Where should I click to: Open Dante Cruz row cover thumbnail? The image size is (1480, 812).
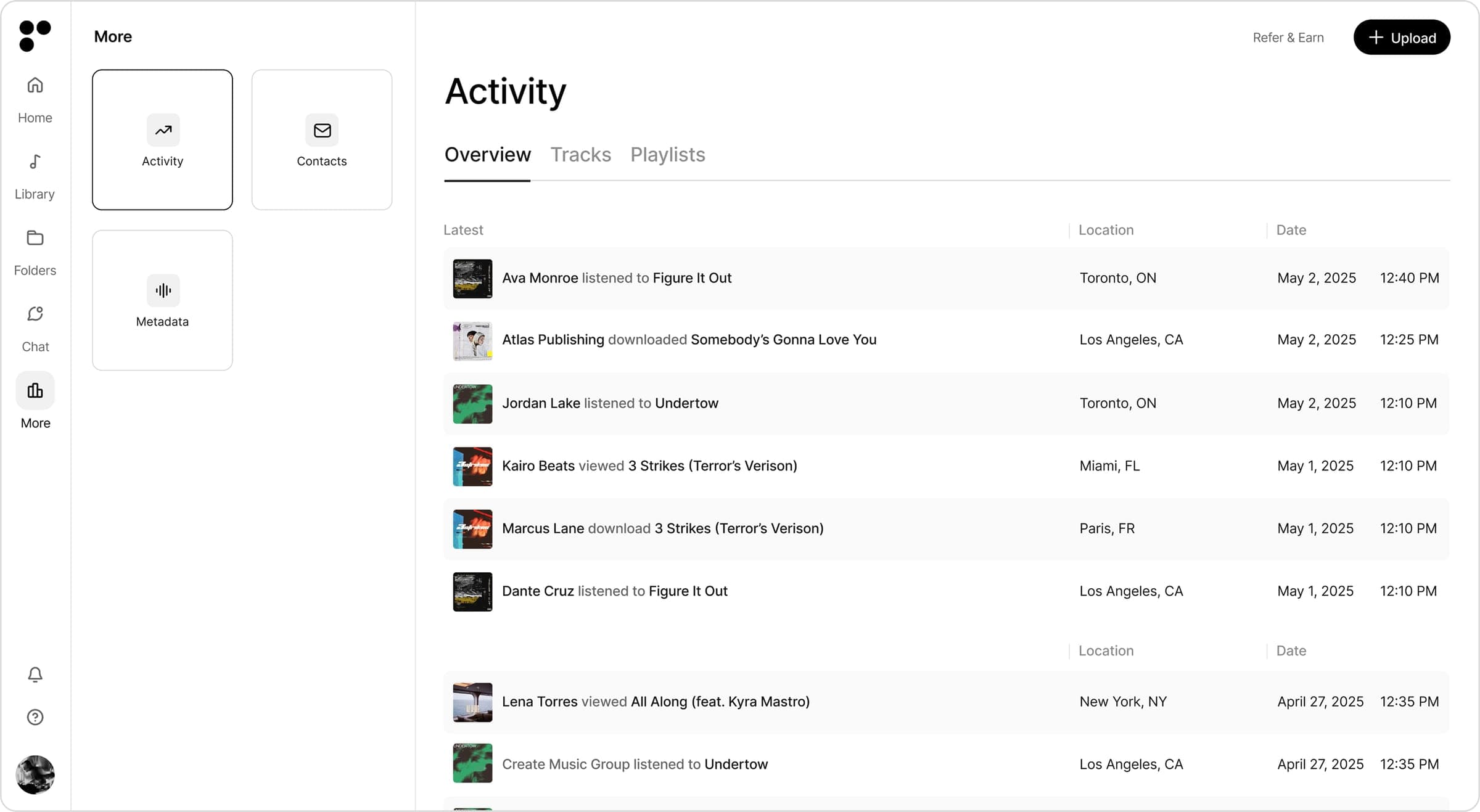(472, 591)
